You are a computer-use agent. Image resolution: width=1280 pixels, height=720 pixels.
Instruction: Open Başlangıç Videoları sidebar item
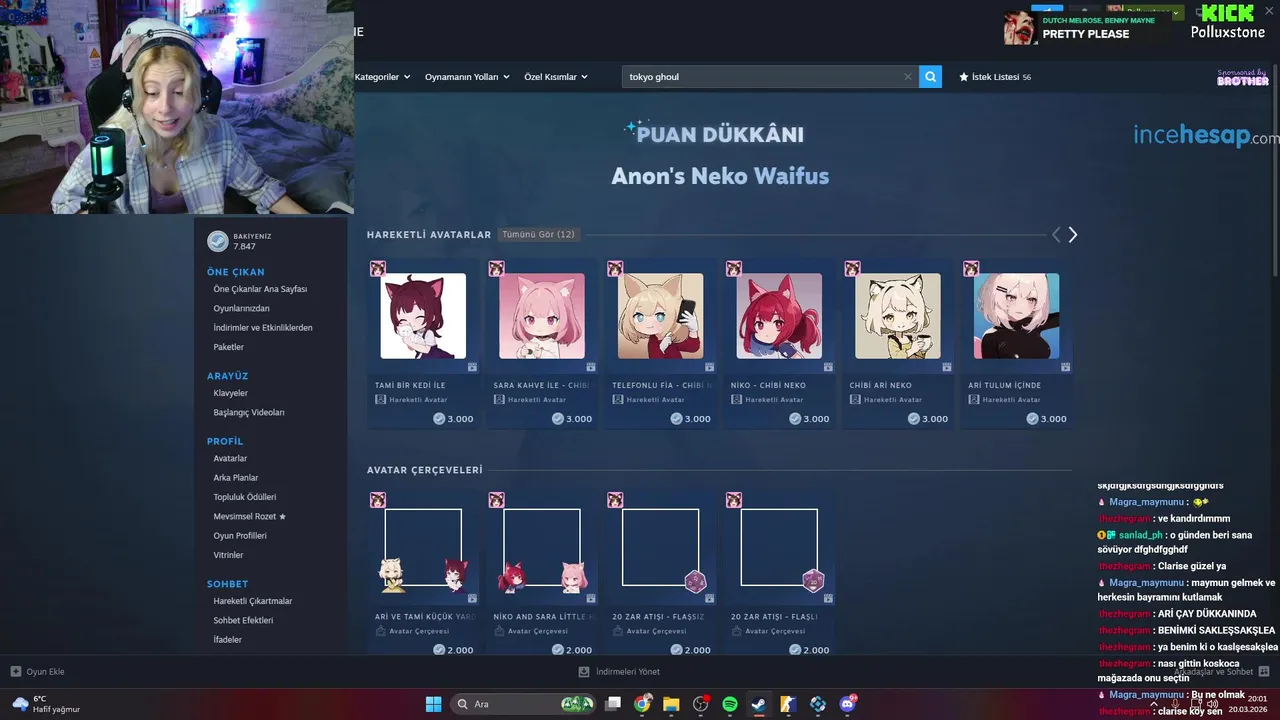(x=249, y=412)
